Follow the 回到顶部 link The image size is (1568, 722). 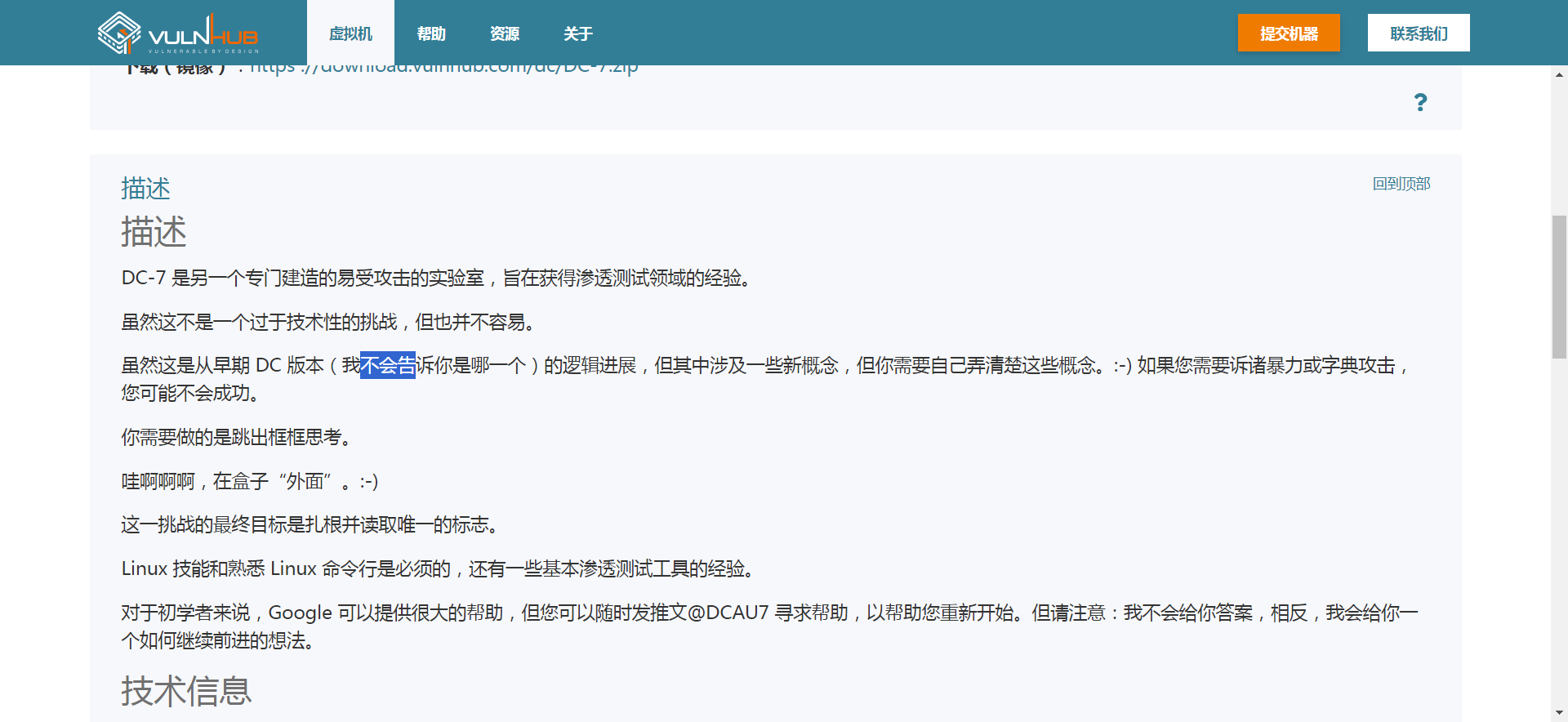[1401, 184]
